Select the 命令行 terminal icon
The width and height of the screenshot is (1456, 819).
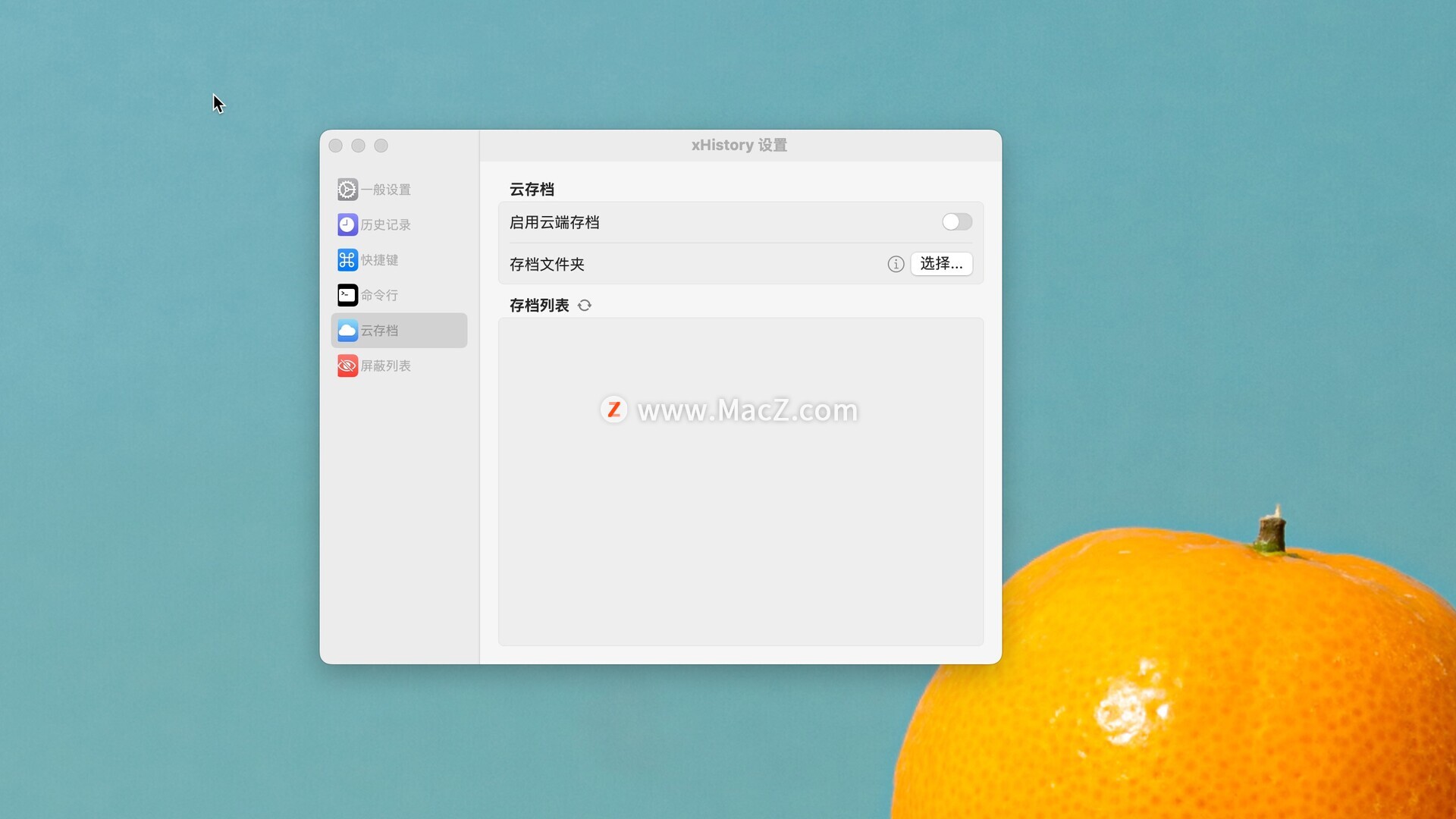coord(347,295)
